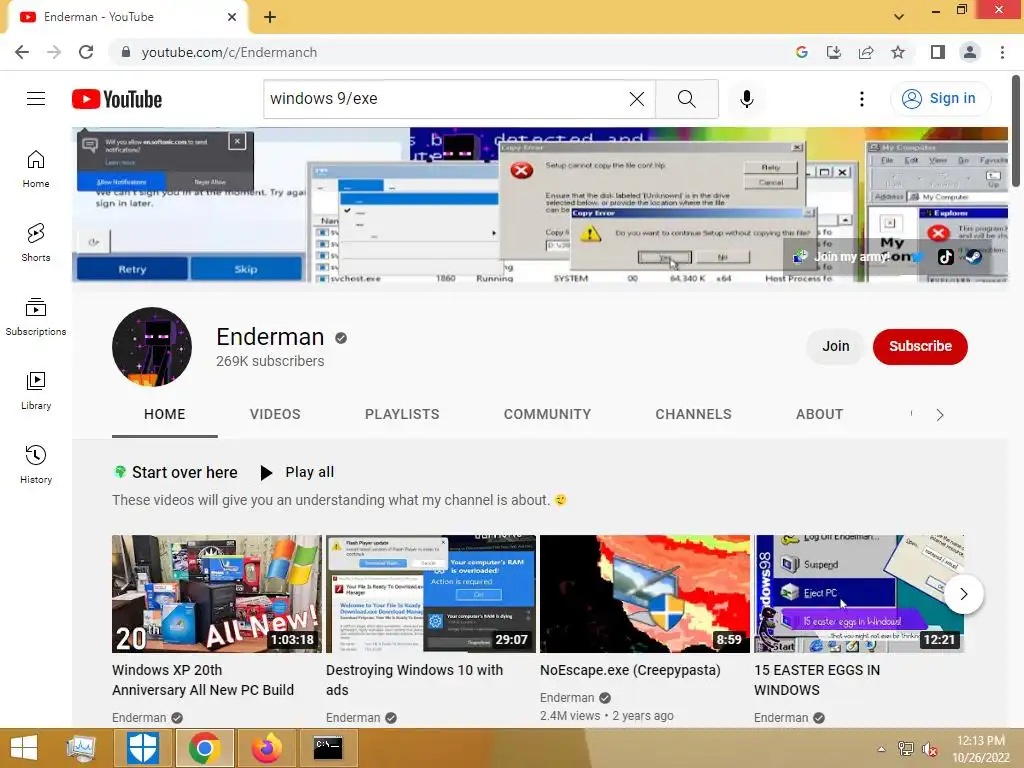The height and width of the screenshot is (768, 1024).
Task: Go to YouTube home via logo
Action: [x=117, y=99]
